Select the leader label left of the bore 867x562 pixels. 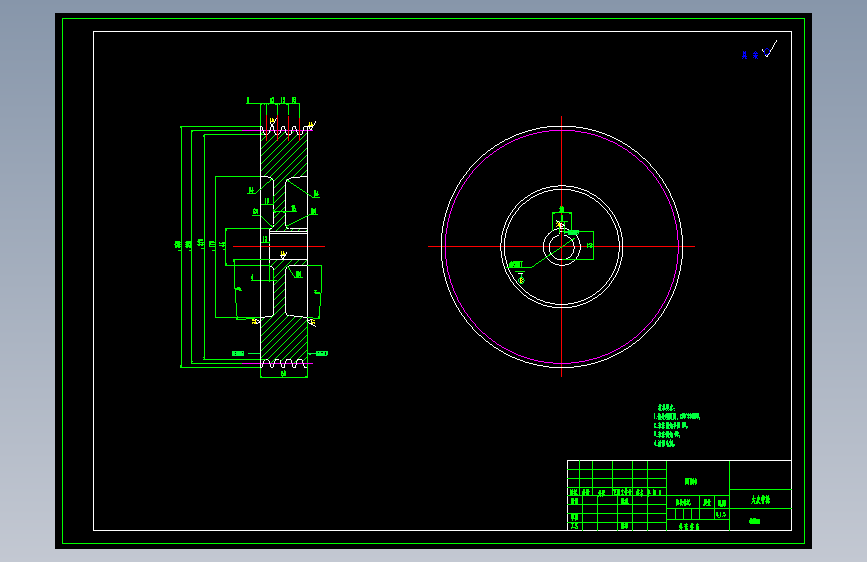[x=516, y=264]
